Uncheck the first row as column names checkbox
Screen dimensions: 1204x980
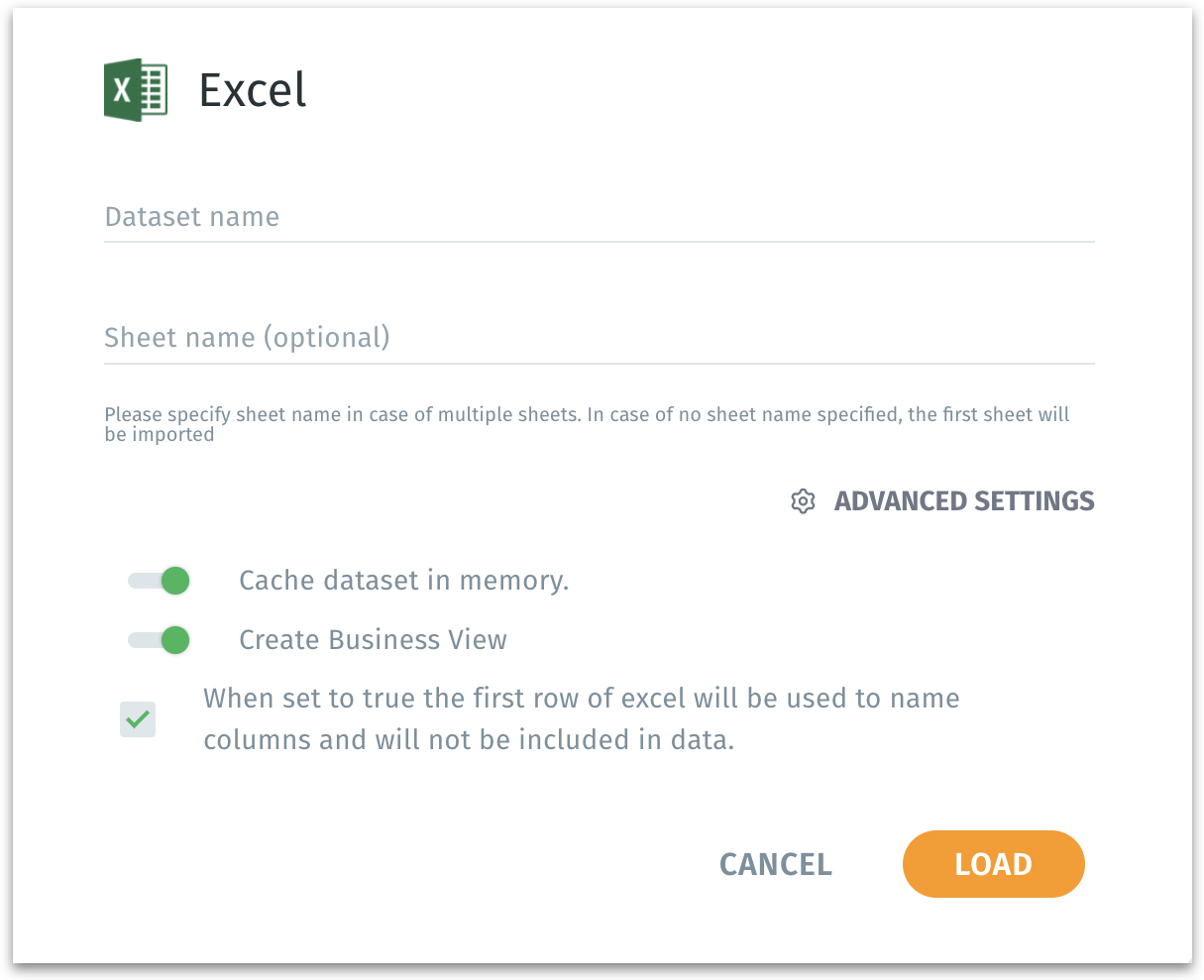tap(138, 718)
